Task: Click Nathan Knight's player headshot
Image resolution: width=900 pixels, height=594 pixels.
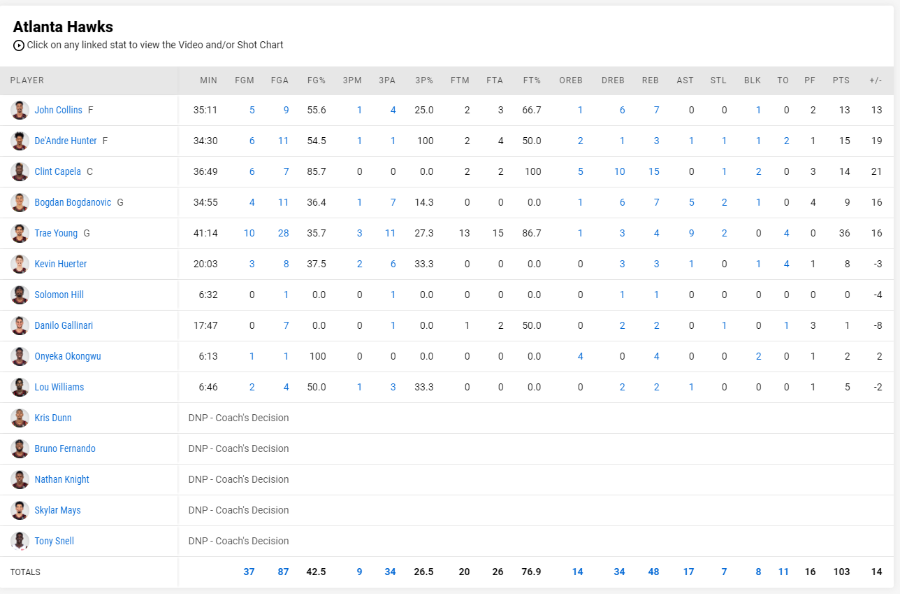Action: pos(20,480)
